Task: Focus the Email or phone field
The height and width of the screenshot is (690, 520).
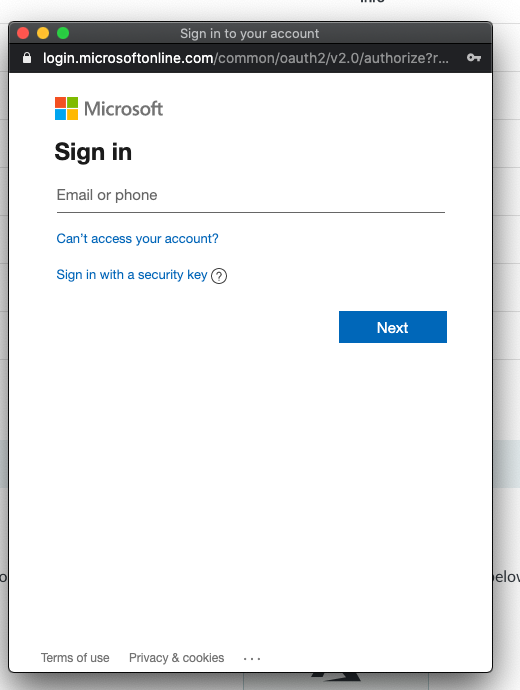Action: pos(250,195)
